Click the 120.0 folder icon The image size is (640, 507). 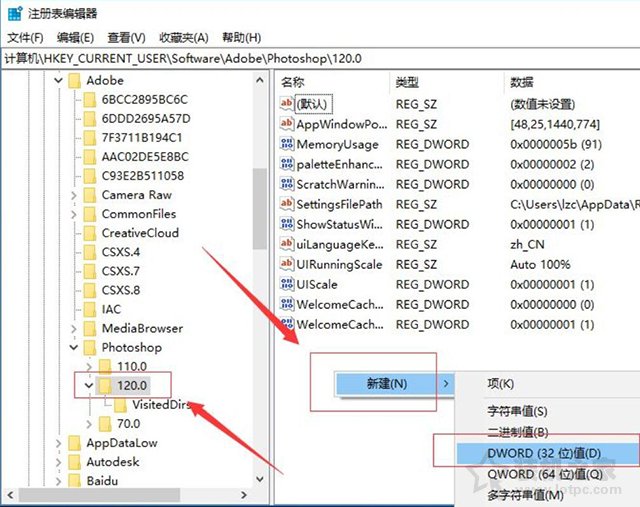(x=105, y=385)
